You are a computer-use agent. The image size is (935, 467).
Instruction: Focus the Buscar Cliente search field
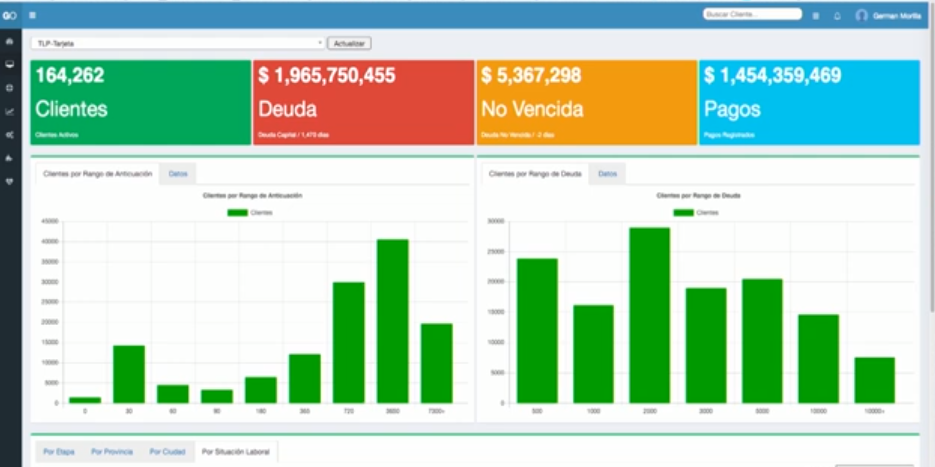[x=753, y=14]
